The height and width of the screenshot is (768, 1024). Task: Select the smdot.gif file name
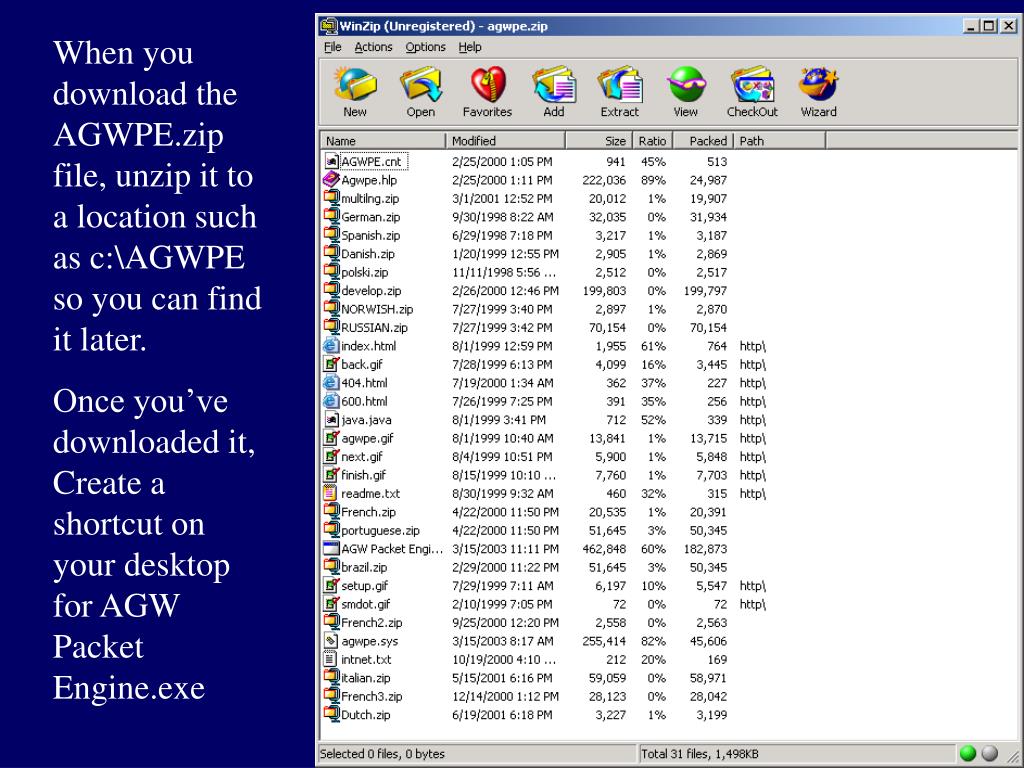click(x=365, y=604)
